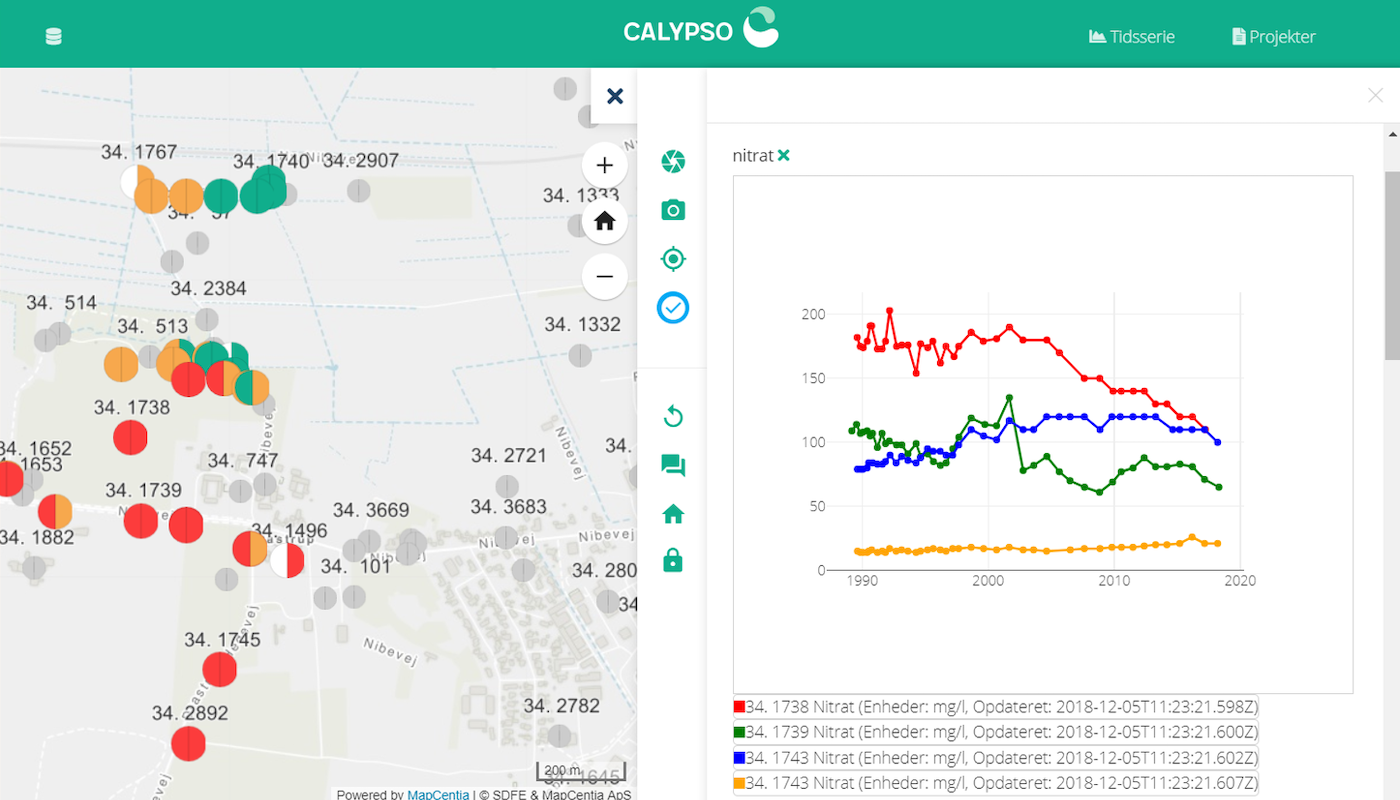
Task: Collapse the side panel with the X
Action: pyautogui.click(x=615, y=96)
